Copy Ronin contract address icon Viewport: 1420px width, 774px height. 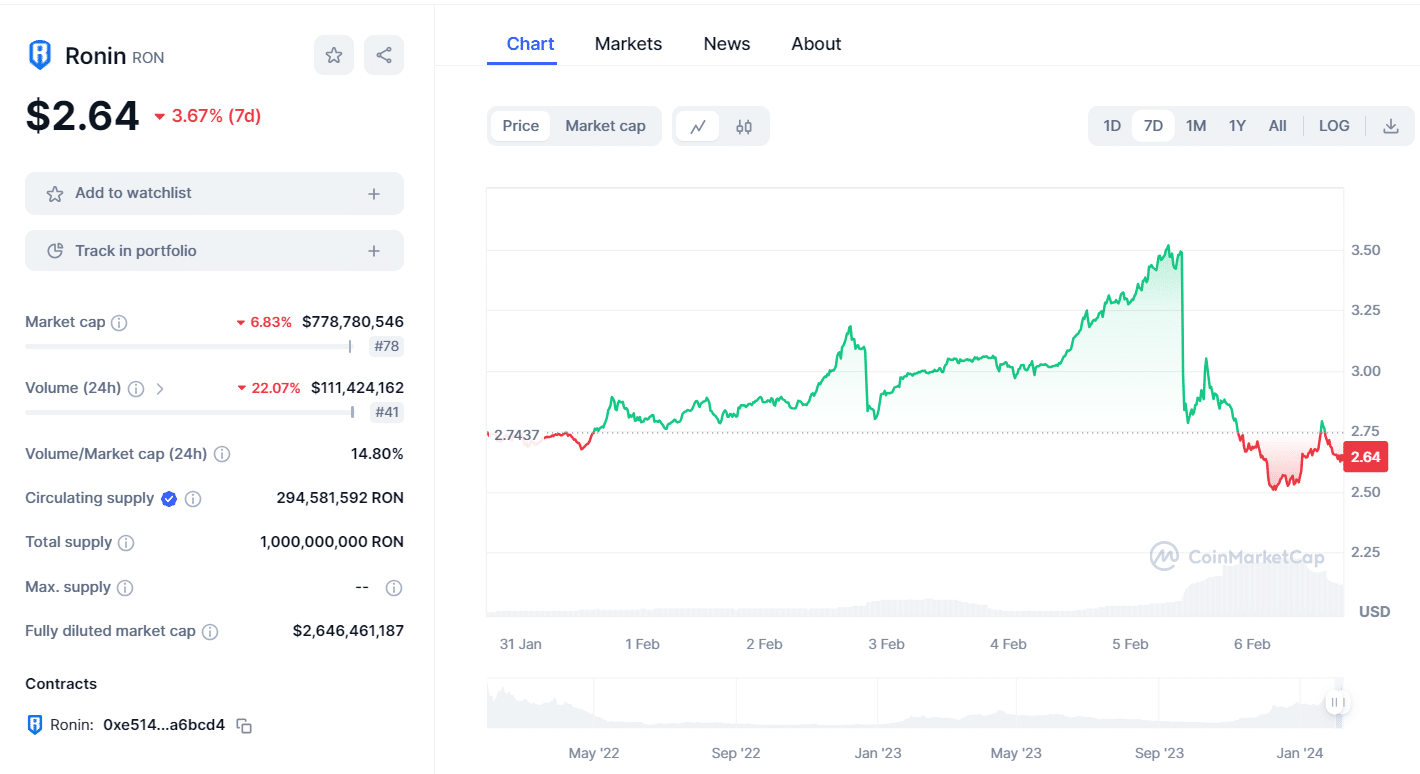click(x=244, y=726)
